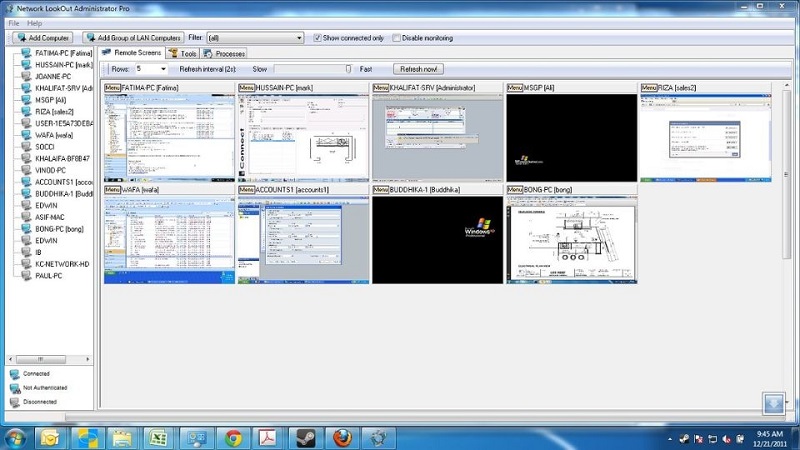Click the KC-NETWORK-HD computer icon
Screen dimensions: 800x450
coord(25,264)
